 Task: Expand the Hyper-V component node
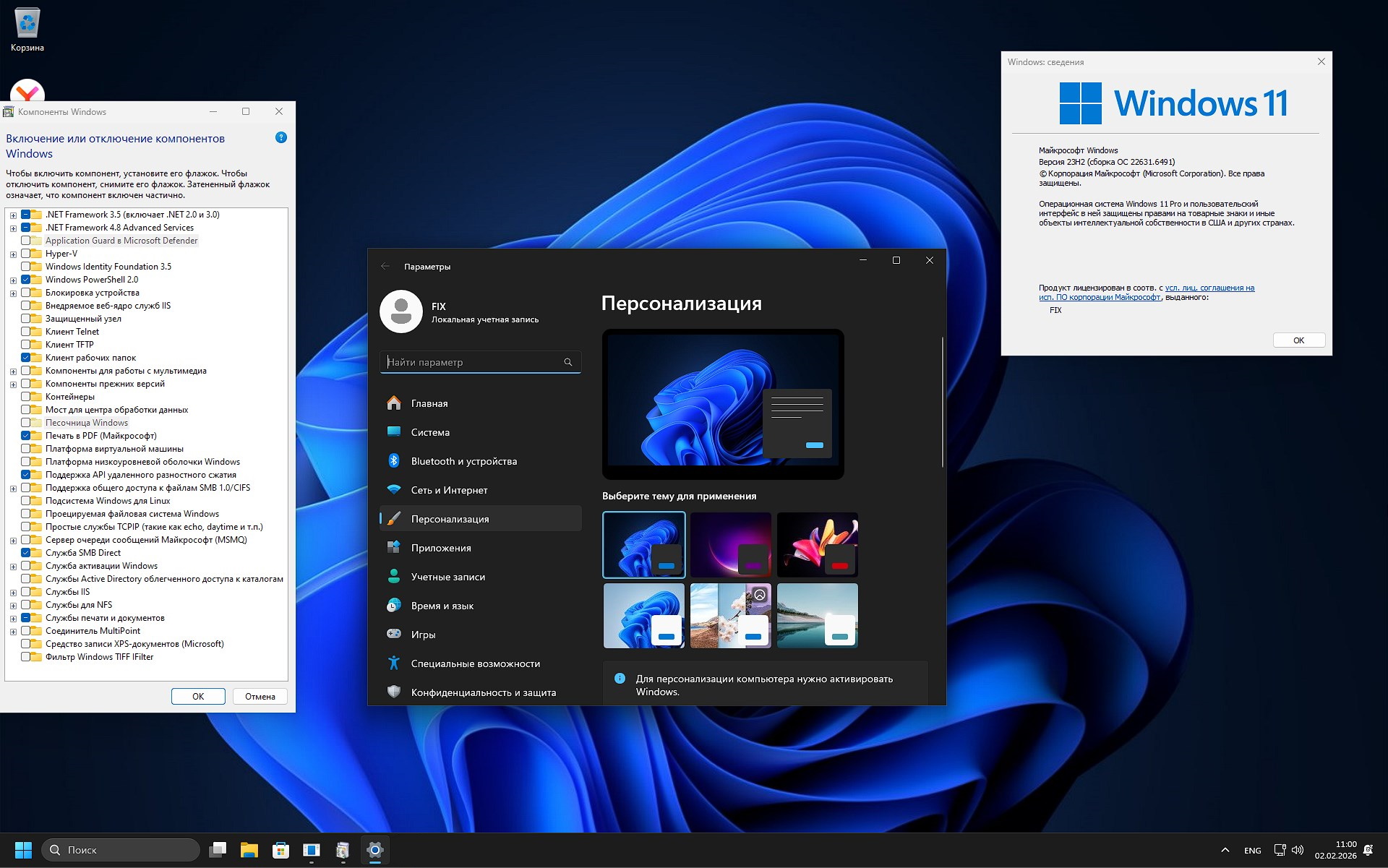coord(12,253)
